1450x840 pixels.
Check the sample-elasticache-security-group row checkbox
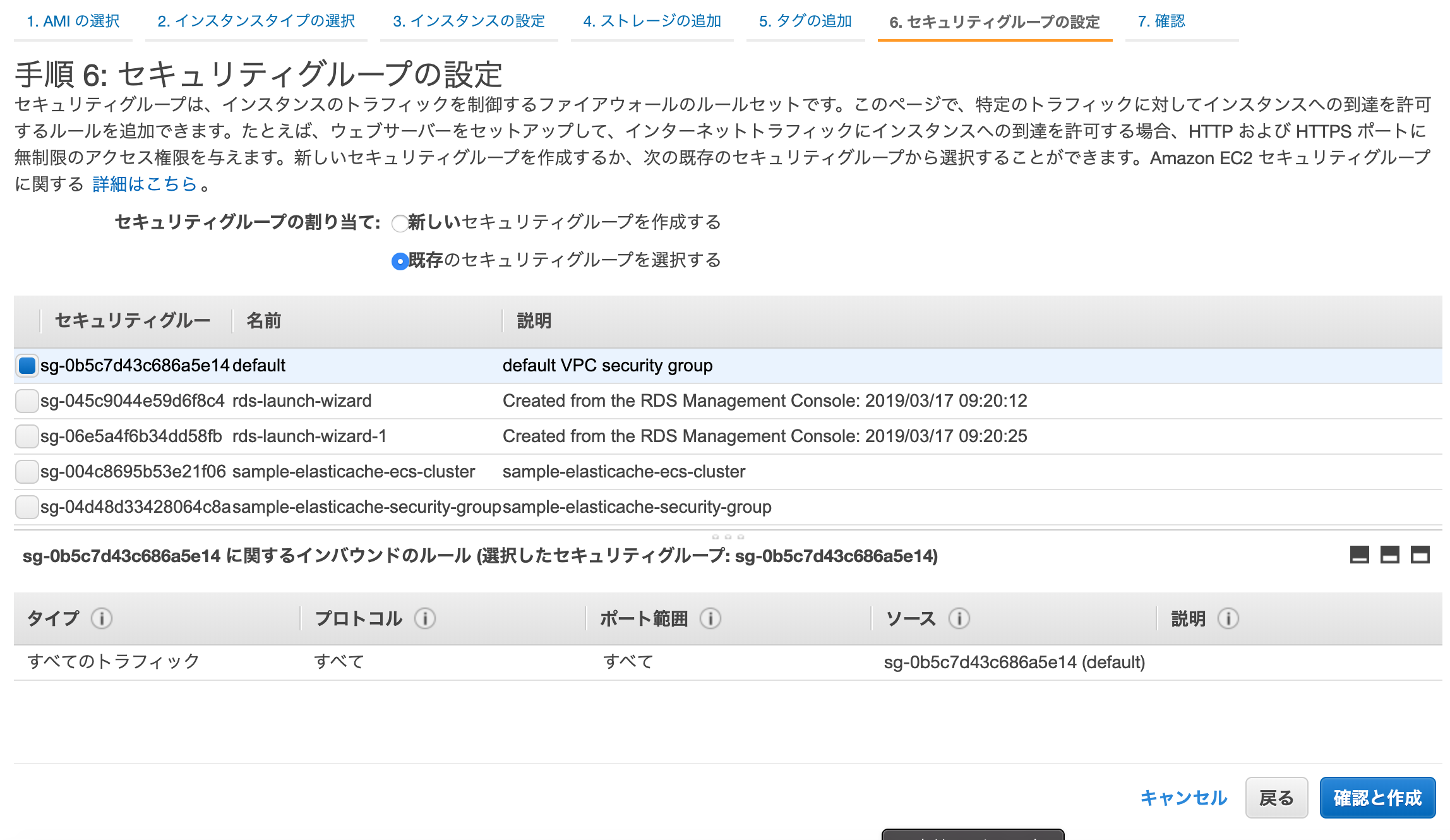[x=27, y=507]
